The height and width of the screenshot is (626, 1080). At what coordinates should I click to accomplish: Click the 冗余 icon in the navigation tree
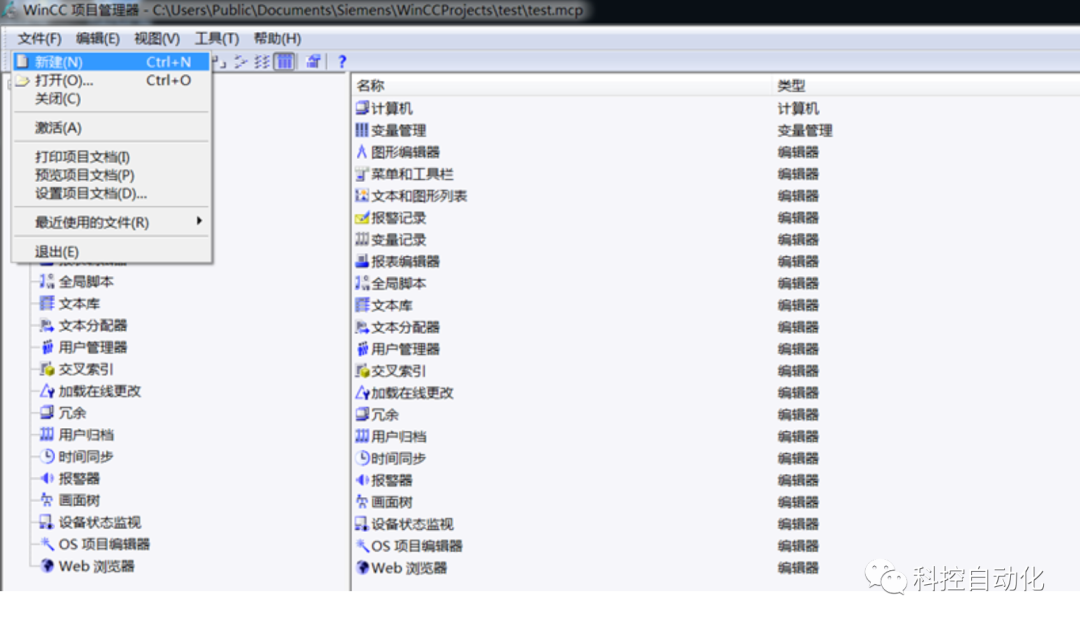(47, 413)
